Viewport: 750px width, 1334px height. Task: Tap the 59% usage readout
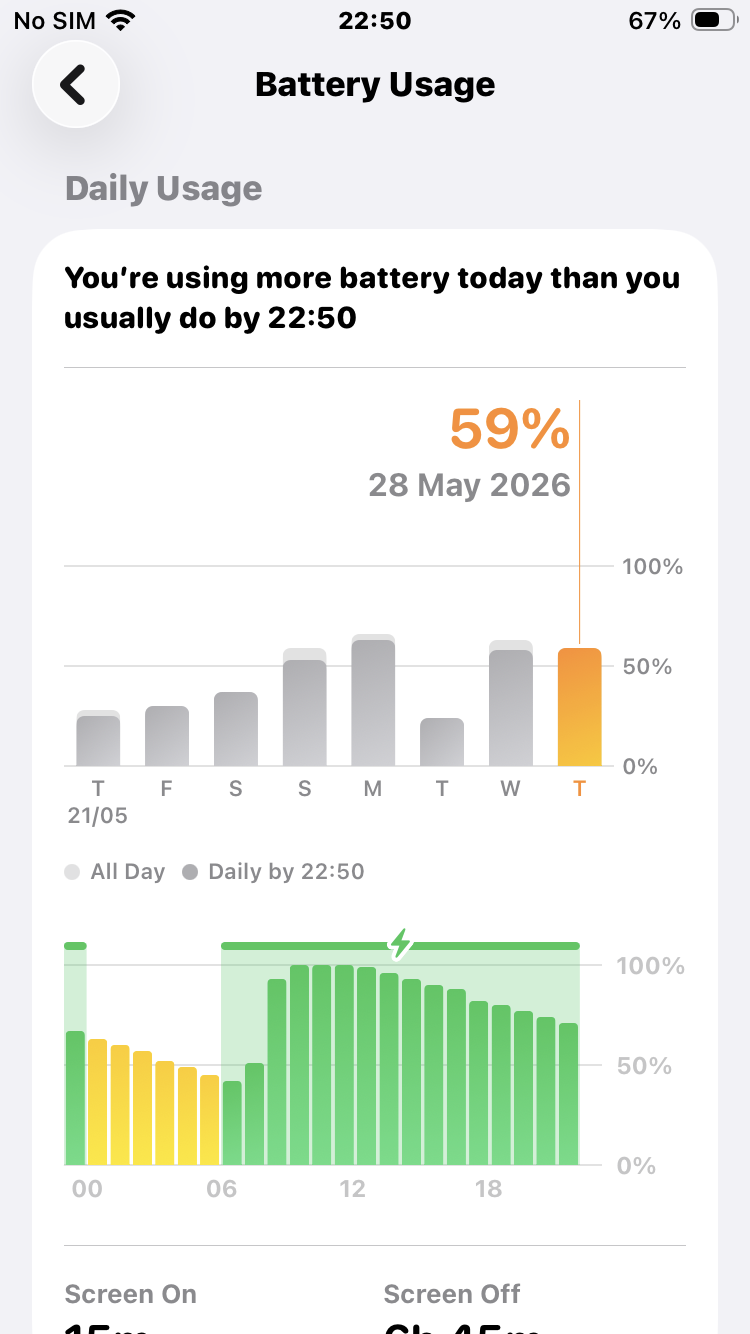pos(509,429)
